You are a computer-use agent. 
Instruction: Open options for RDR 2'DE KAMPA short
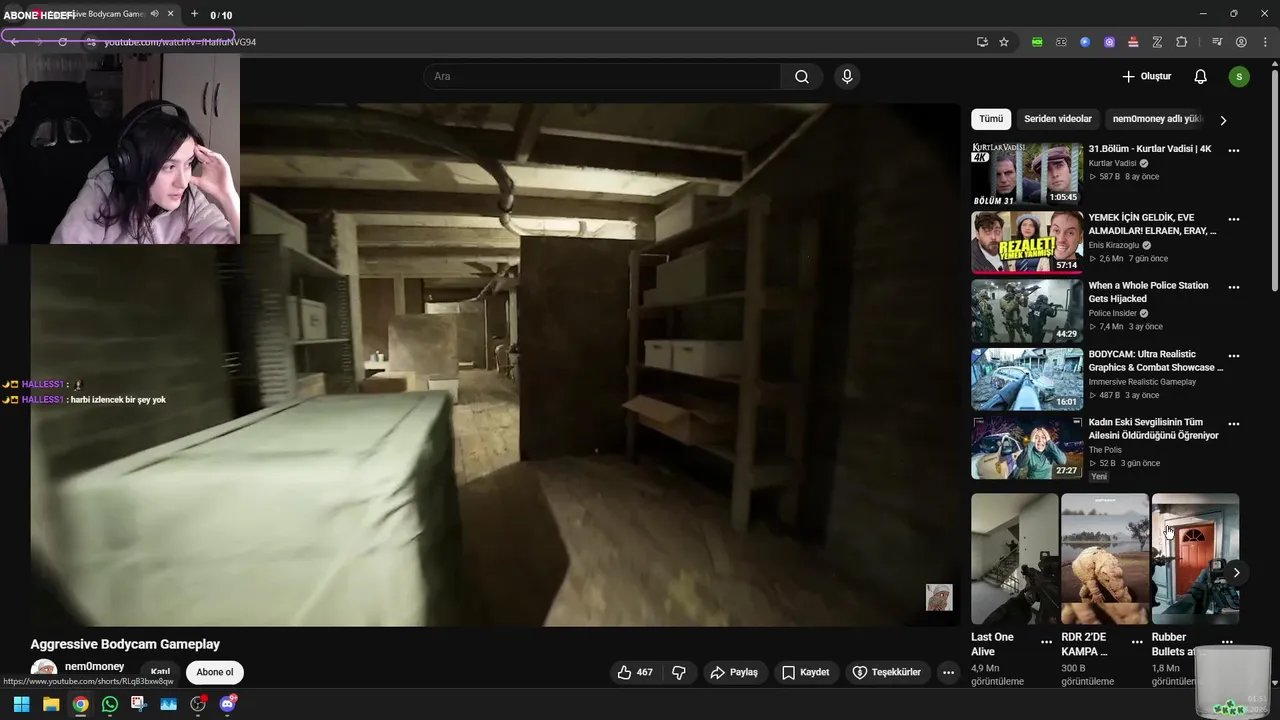pyautogui.click(x=1137, y=642)
